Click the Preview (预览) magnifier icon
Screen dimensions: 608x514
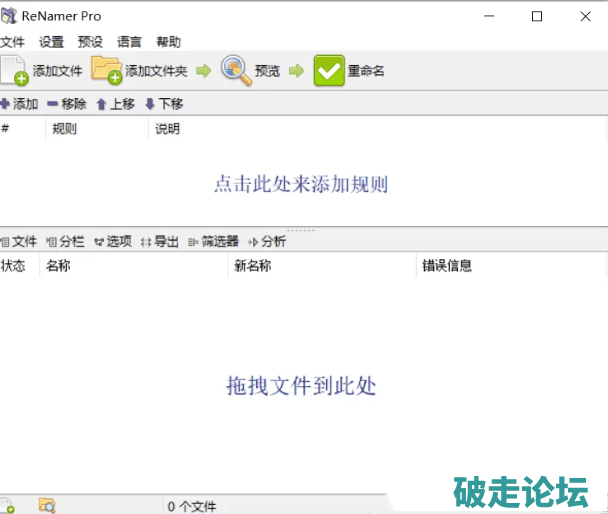(236, 71)
